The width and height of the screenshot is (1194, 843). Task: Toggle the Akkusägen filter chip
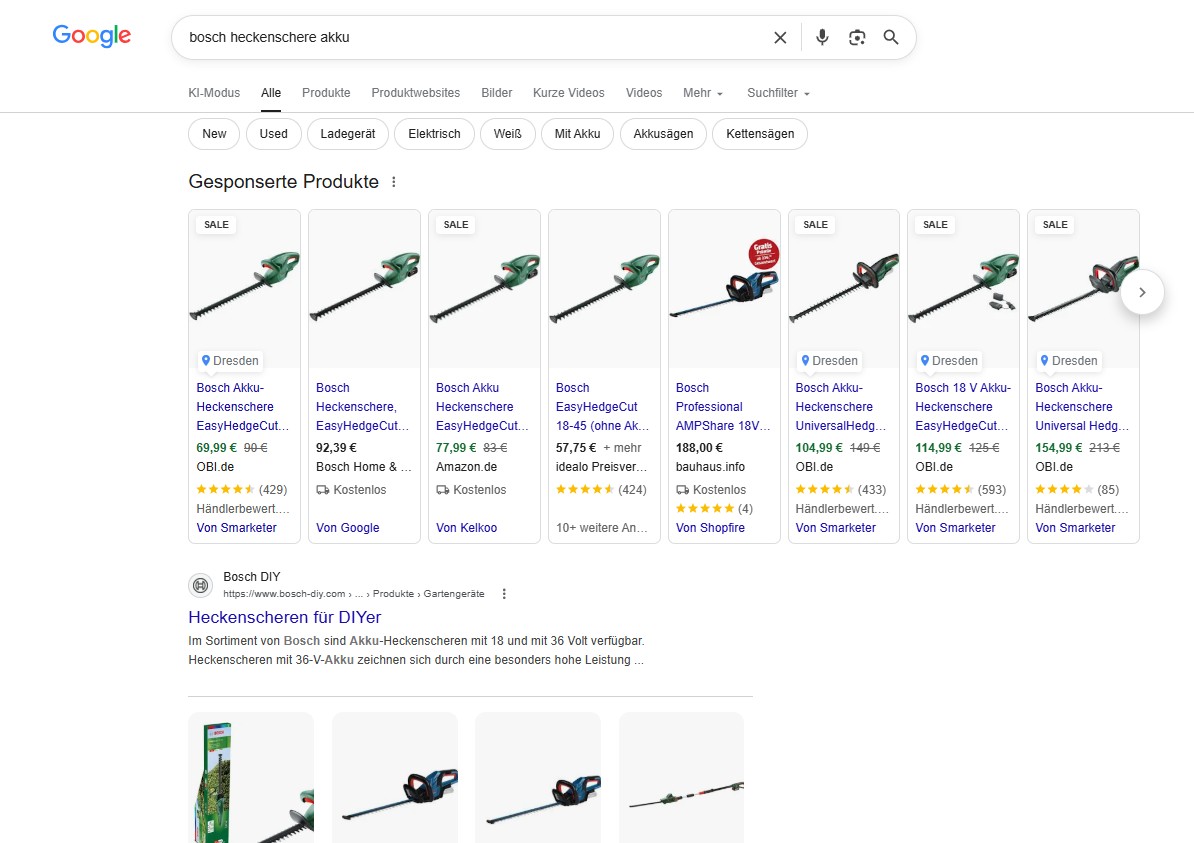[663, 134]
